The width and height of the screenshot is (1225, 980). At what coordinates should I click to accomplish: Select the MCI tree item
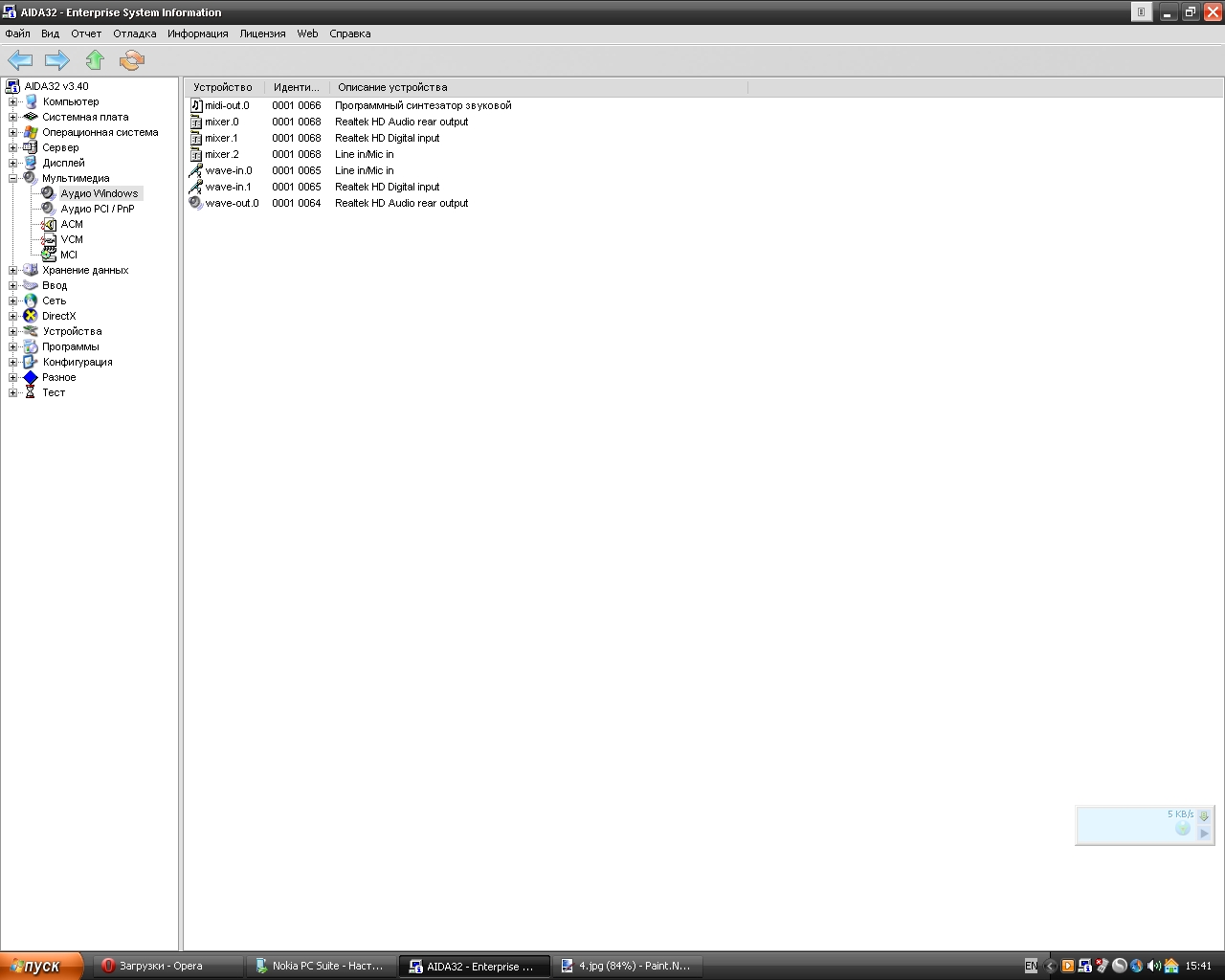point(69,255)
